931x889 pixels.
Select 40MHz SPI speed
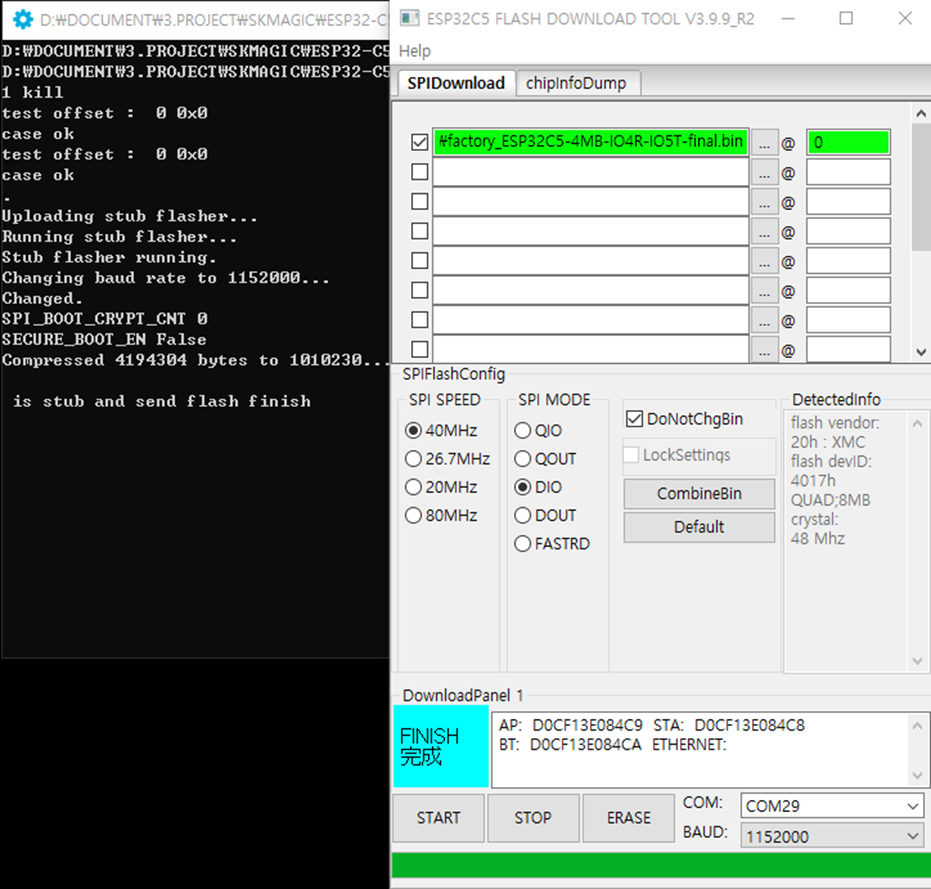click(413, 430)
